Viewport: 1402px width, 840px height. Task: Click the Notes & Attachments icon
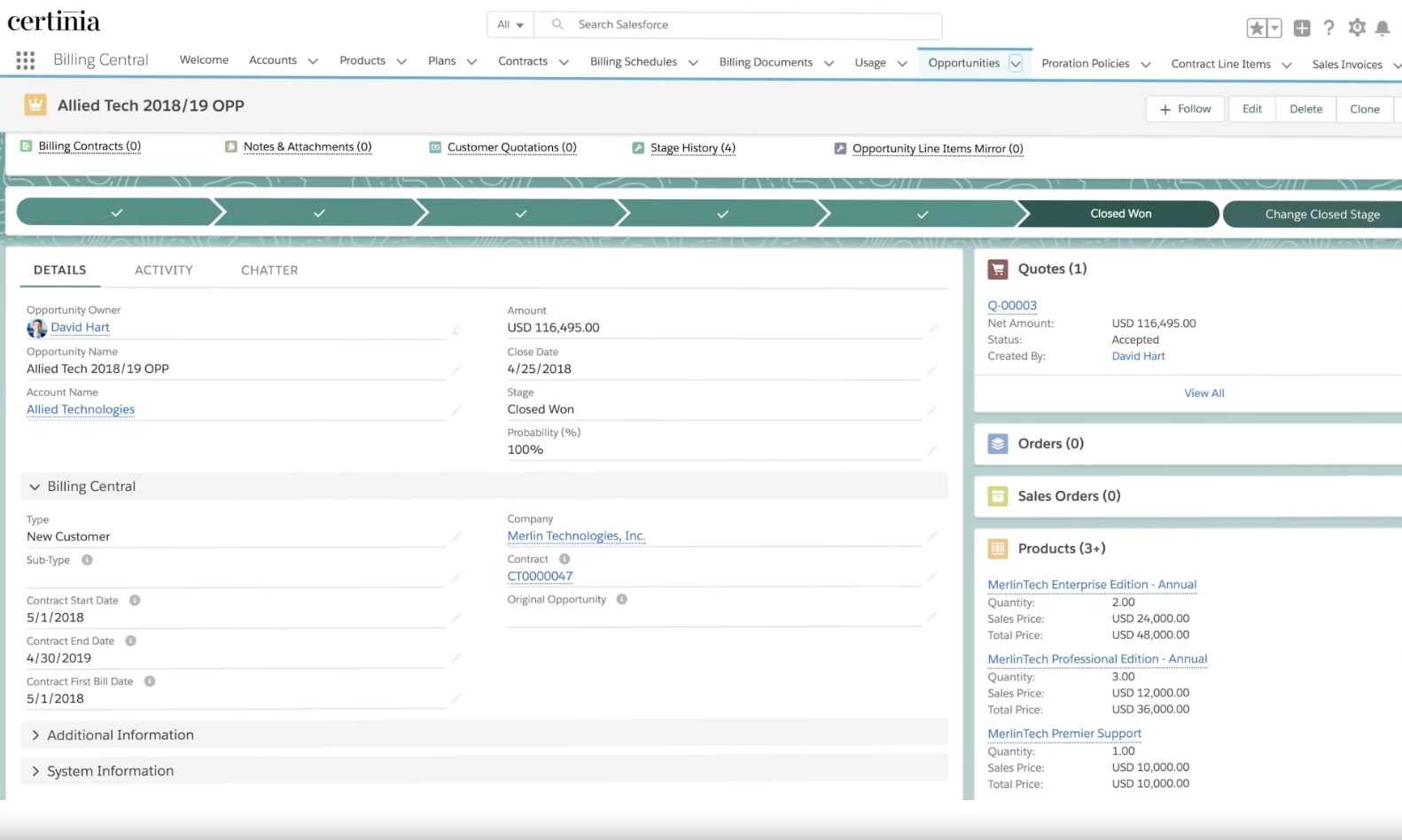[x=231, y=147]
